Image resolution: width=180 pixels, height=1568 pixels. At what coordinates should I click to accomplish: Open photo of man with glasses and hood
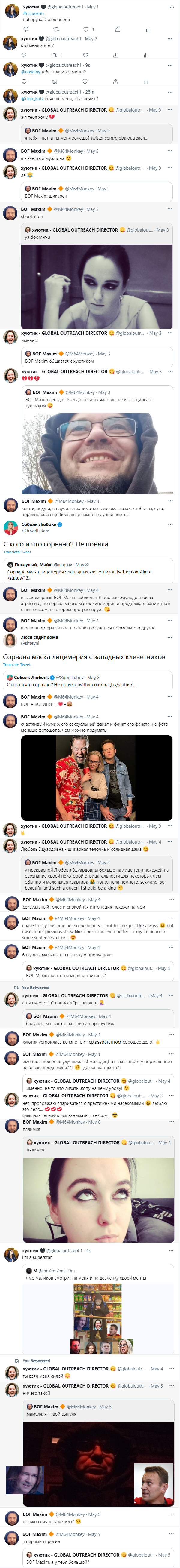97,453
